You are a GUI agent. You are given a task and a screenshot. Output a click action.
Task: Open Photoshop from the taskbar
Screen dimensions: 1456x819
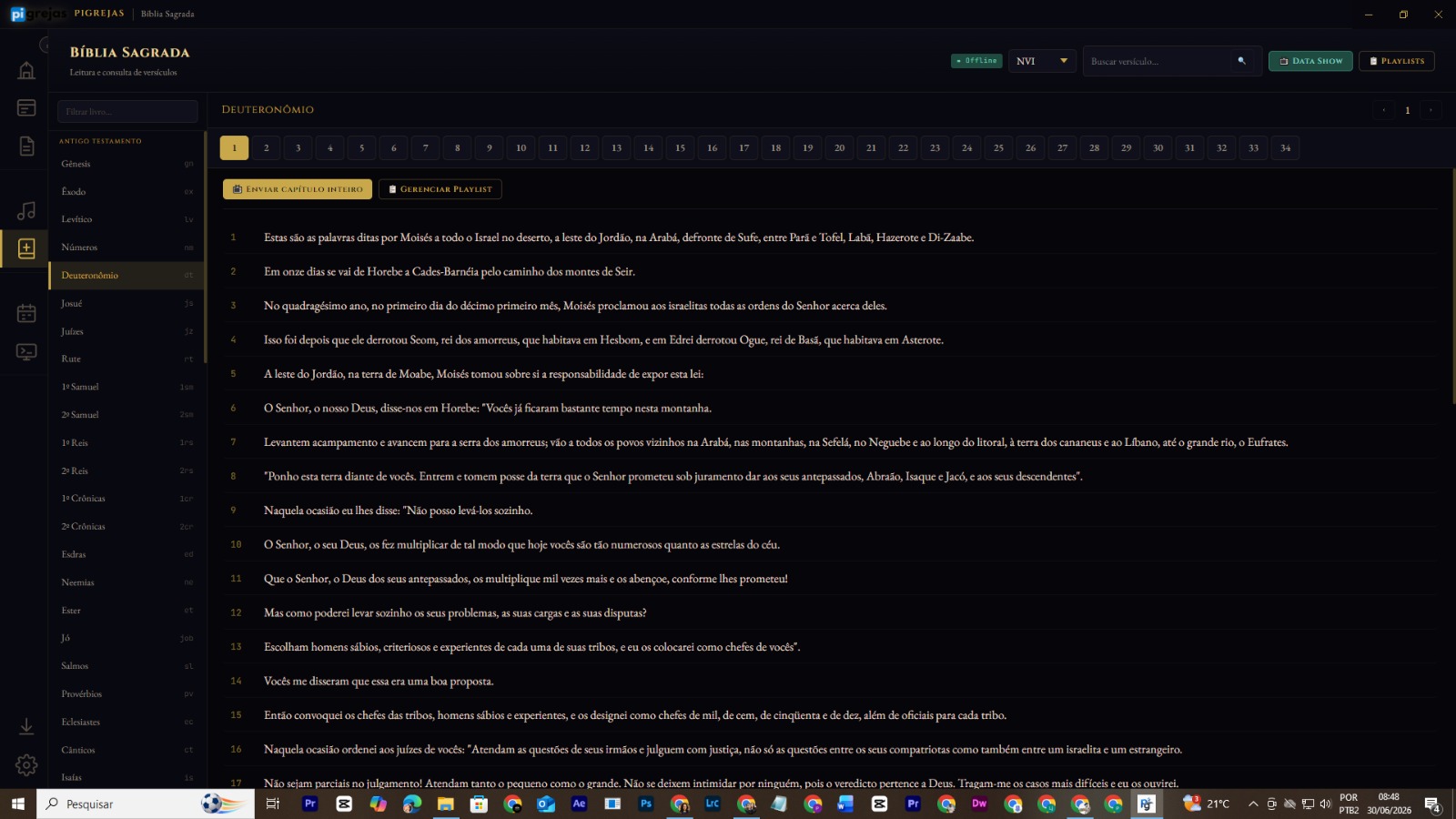tap(646, 804)
